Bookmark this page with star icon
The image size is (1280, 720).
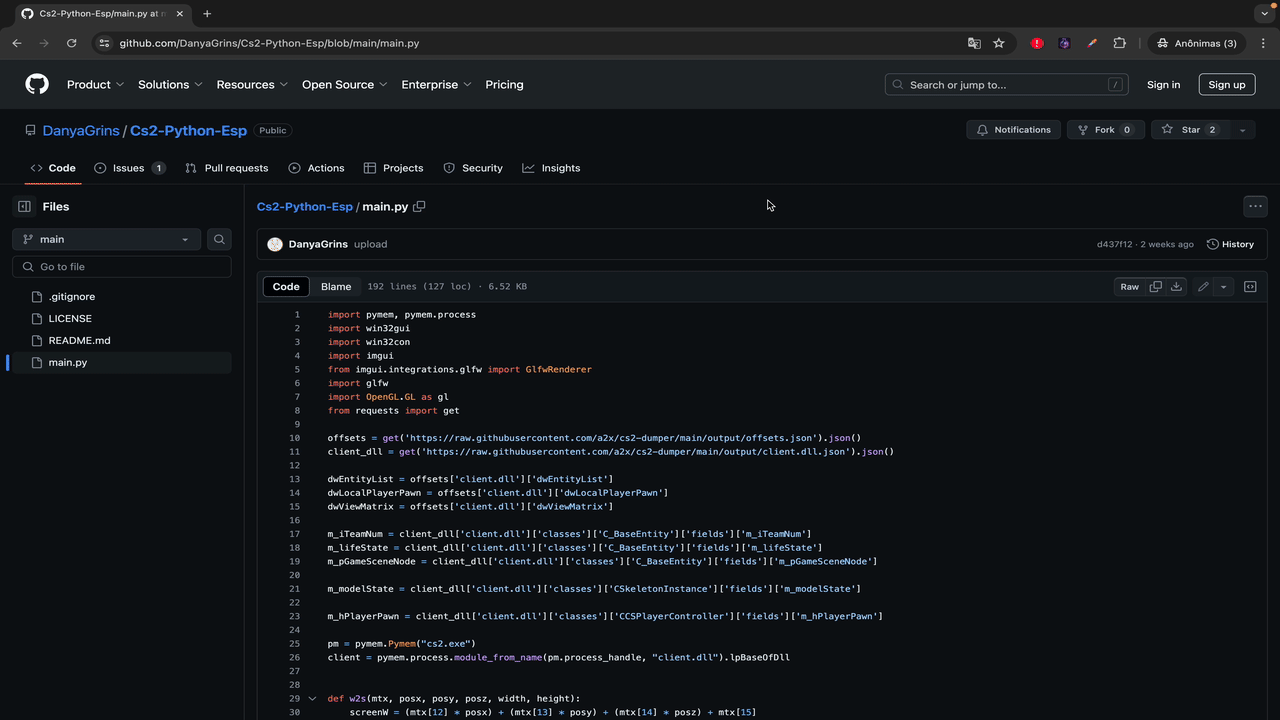coord(998,43)
